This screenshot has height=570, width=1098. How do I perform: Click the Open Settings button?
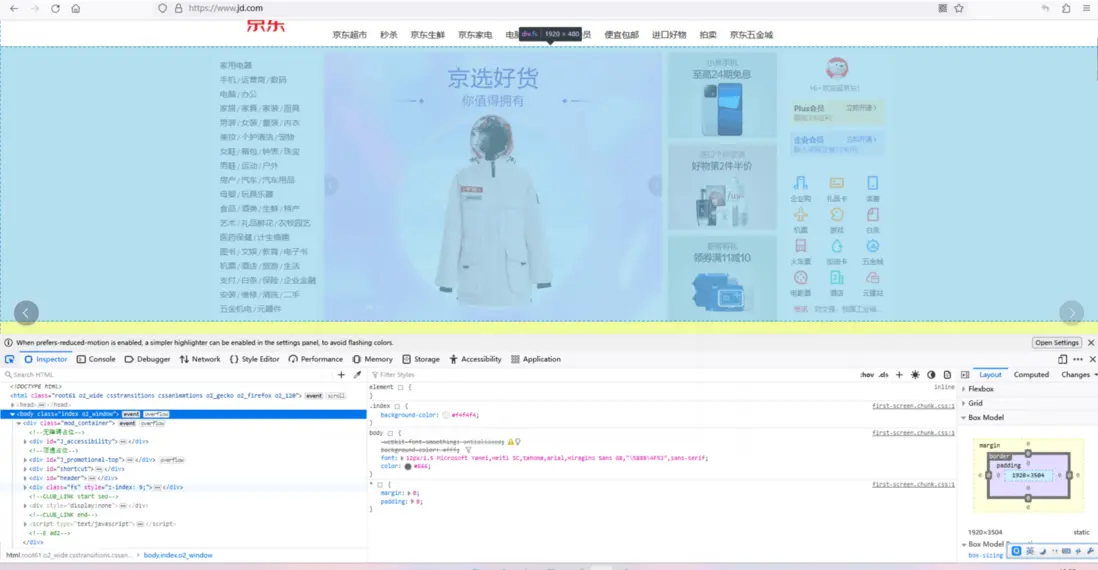(x=1057, y=342)
